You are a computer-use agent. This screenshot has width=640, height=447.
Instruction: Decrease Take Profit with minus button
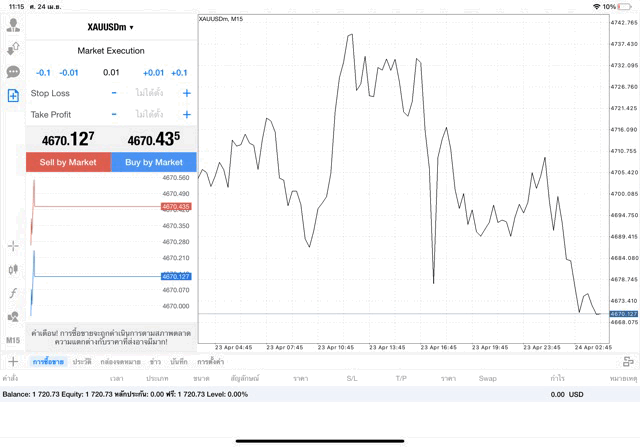point(114,115)
